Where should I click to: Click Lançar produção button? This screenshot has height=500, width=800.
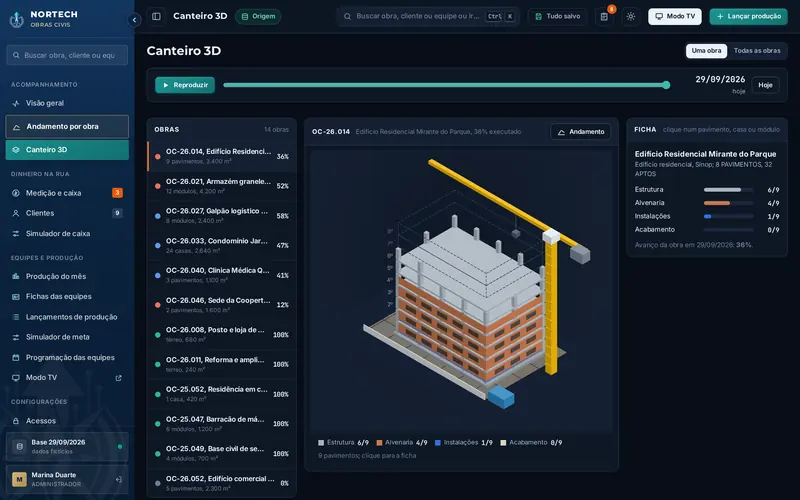pos(748,16)
